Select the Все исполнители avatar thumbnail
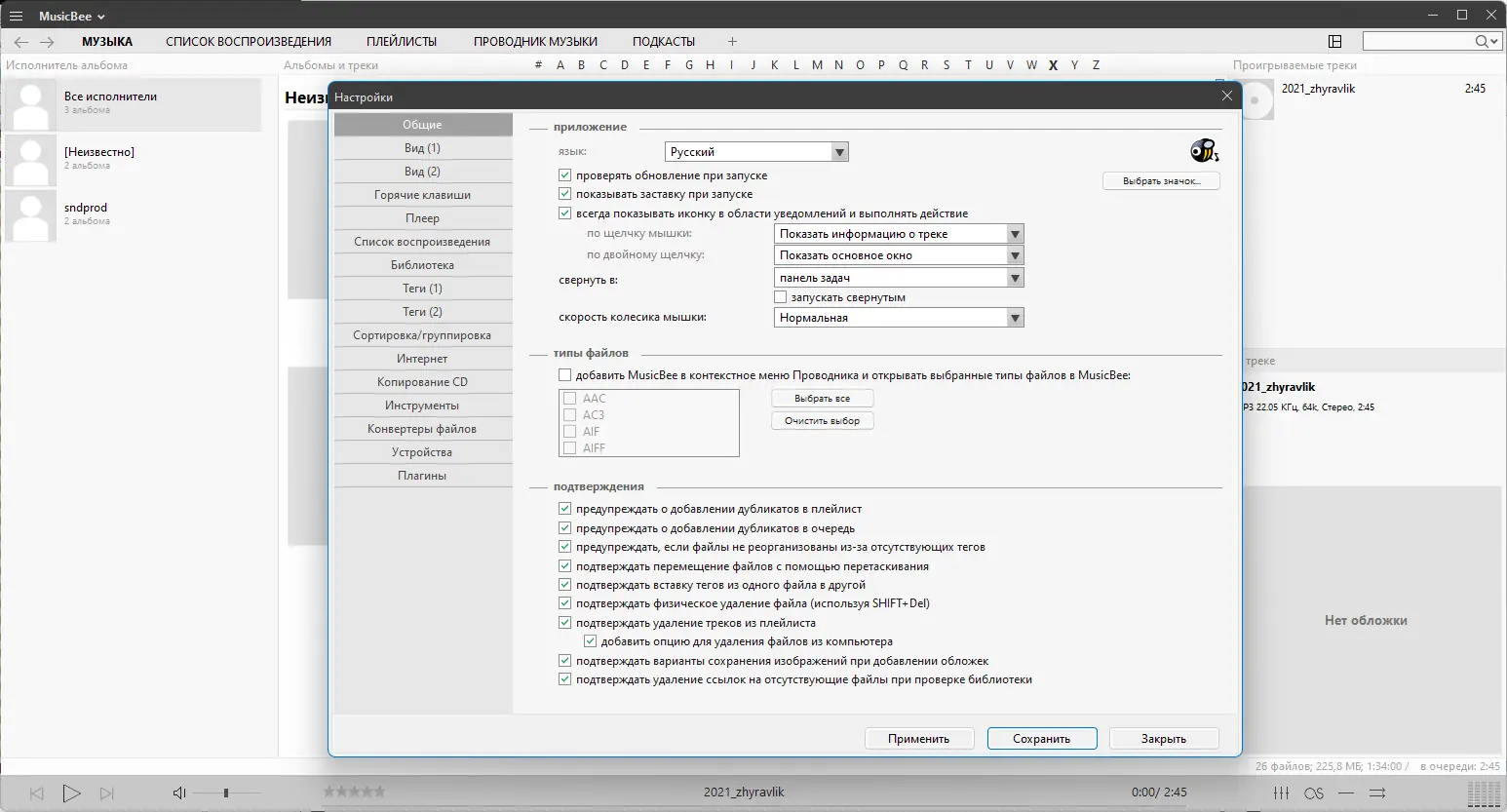1507x812 pixels. point(31,105)
